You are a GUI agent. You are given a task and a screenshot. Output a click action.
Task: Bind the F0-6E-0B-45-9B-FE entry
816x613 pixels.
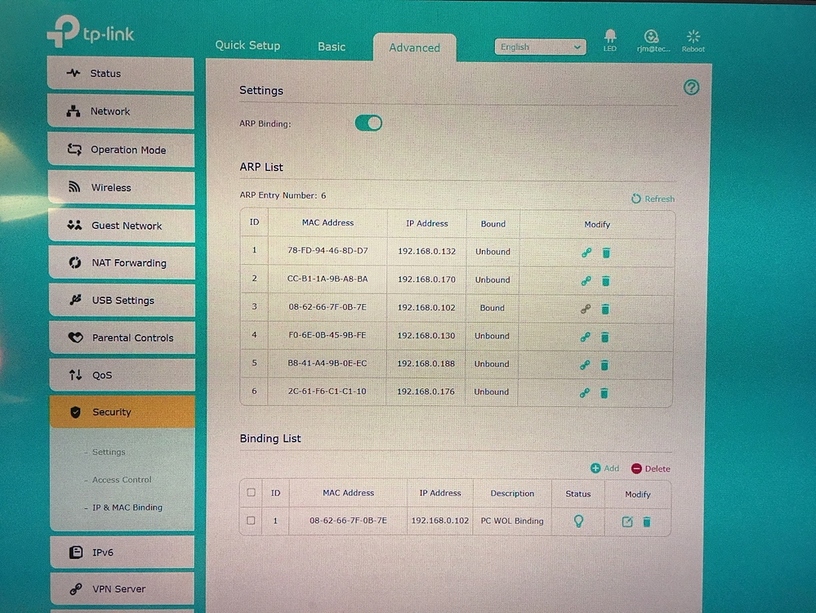[x=585, y=337]
